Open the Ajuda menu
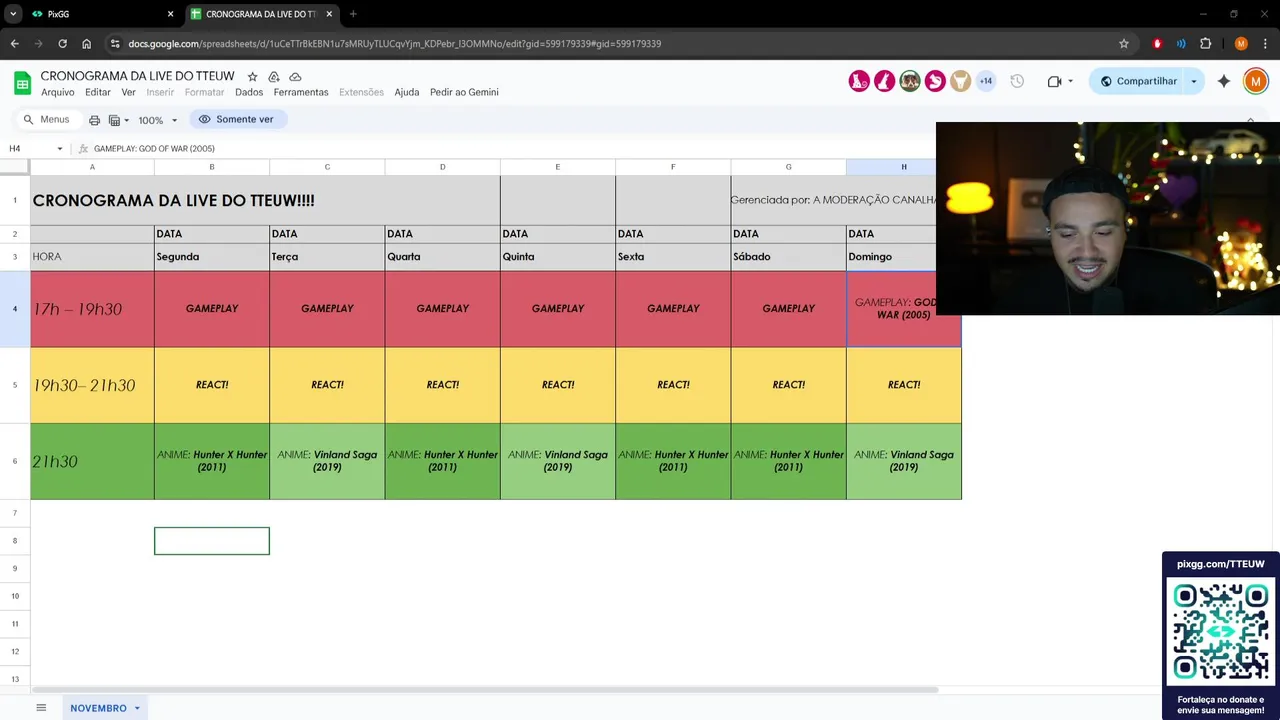This screenshot has height=720, width=1280. 407,92
